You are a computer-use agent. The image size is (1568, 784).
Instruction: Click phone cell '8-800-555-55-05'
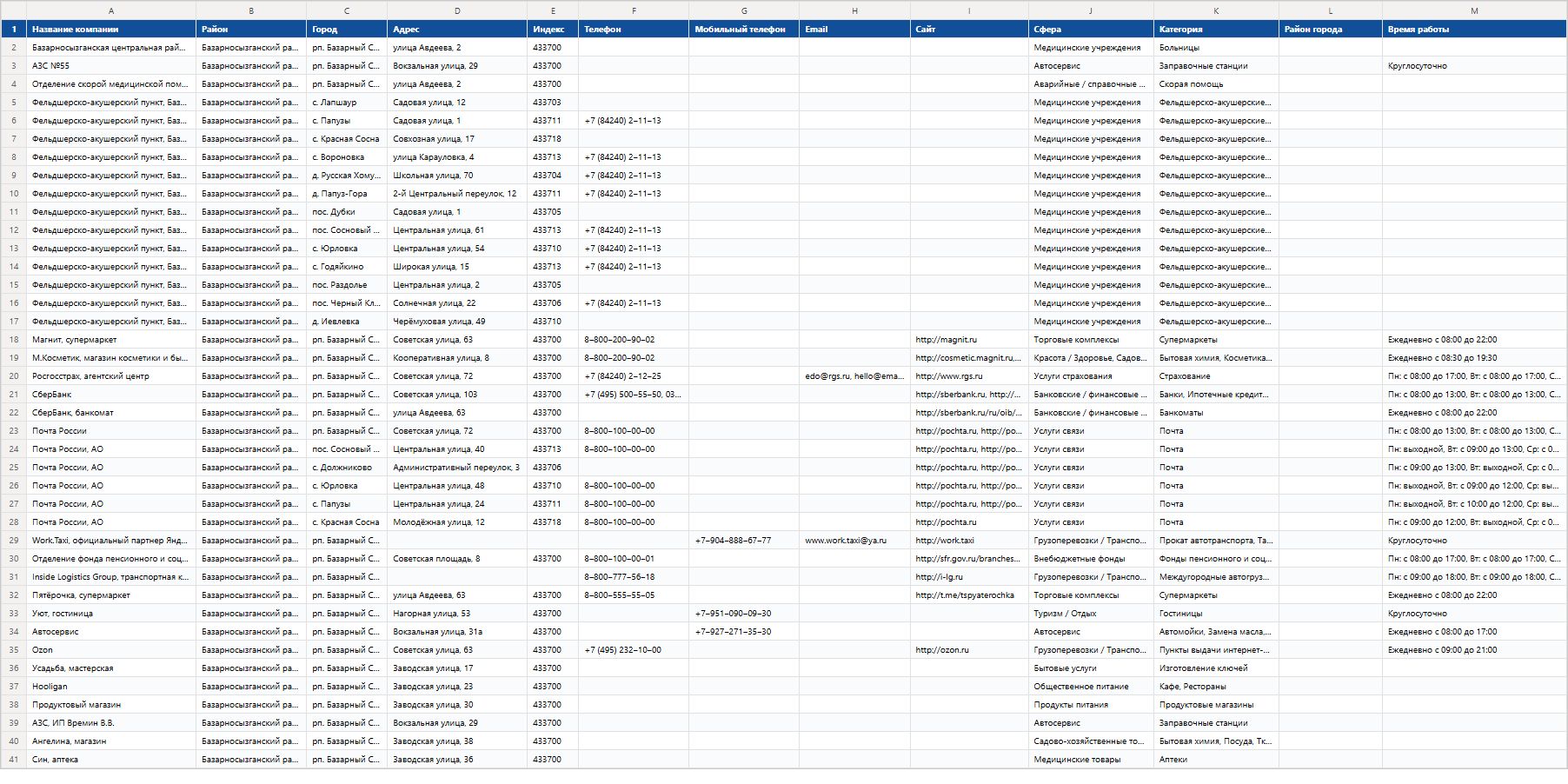coord(634,595)
